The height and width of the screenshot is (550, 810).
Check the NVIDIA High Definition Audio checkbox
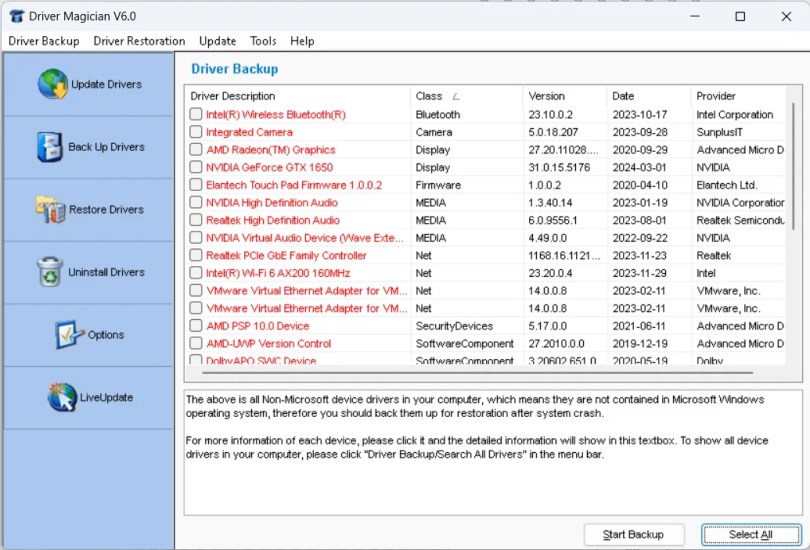pyautogui.click(x=196, y=202)
